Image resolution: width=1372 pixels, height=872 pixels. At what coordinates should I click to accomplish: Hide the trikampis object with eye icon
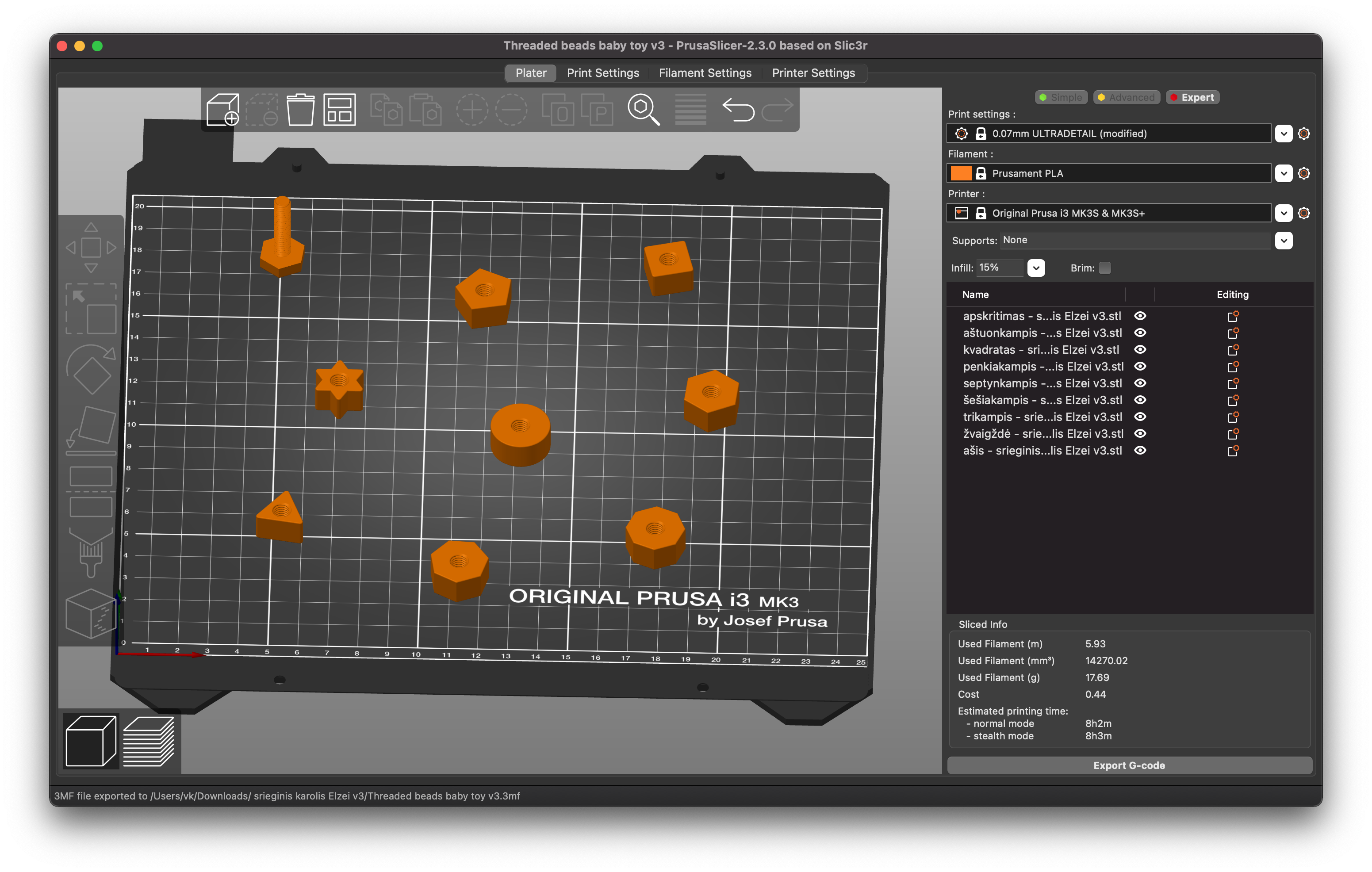tap(1140, 417)
